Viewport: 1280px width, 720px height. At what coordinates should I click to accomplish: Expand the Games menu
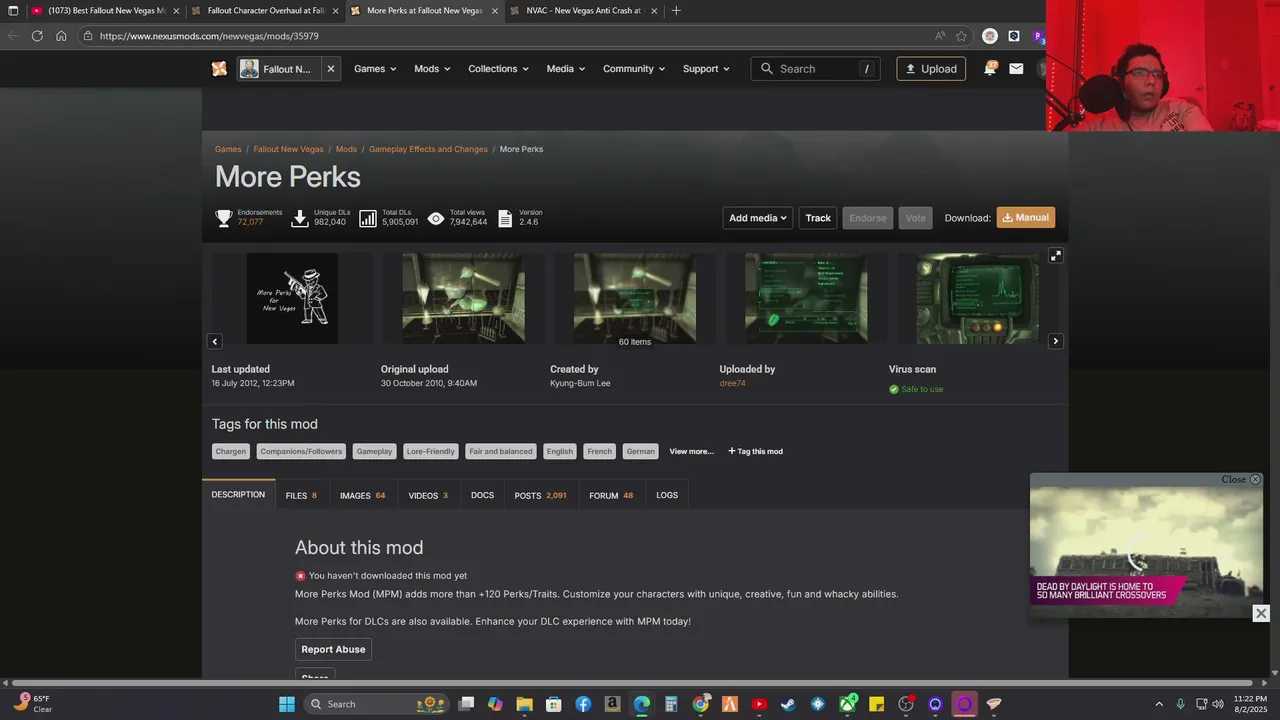(x=375, y=69)
